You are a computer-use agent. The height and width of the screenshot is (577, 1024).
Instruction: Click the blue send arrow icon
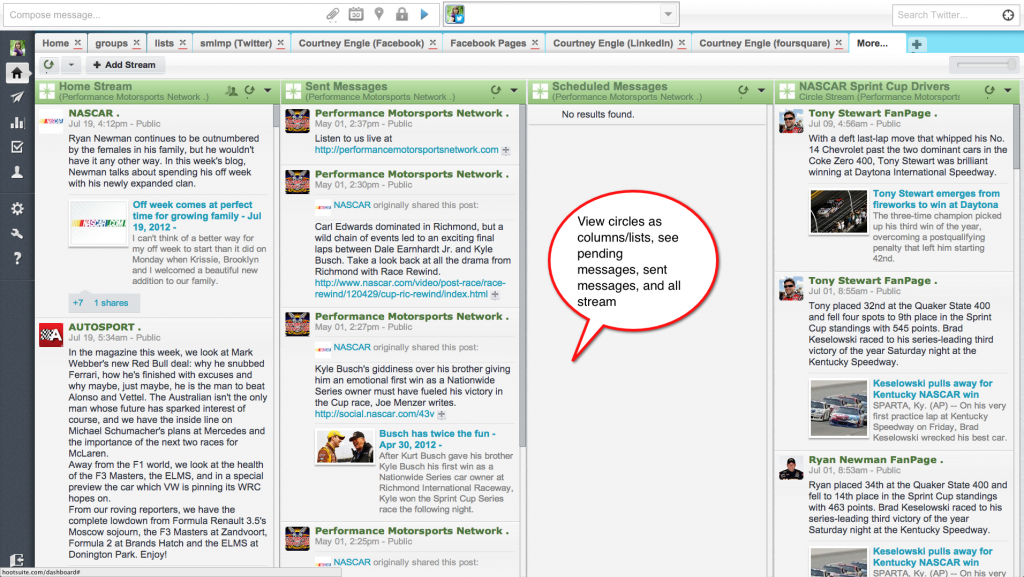click(x=424, y=14)
